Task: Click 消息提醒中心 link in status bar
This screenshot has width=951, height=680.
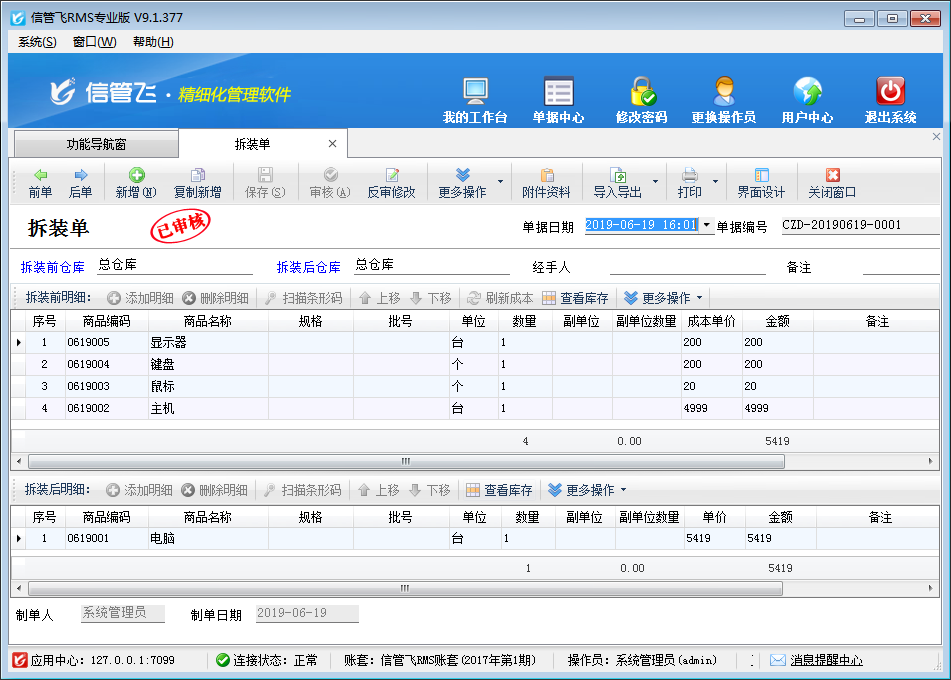Action: [x=825, y=660]
